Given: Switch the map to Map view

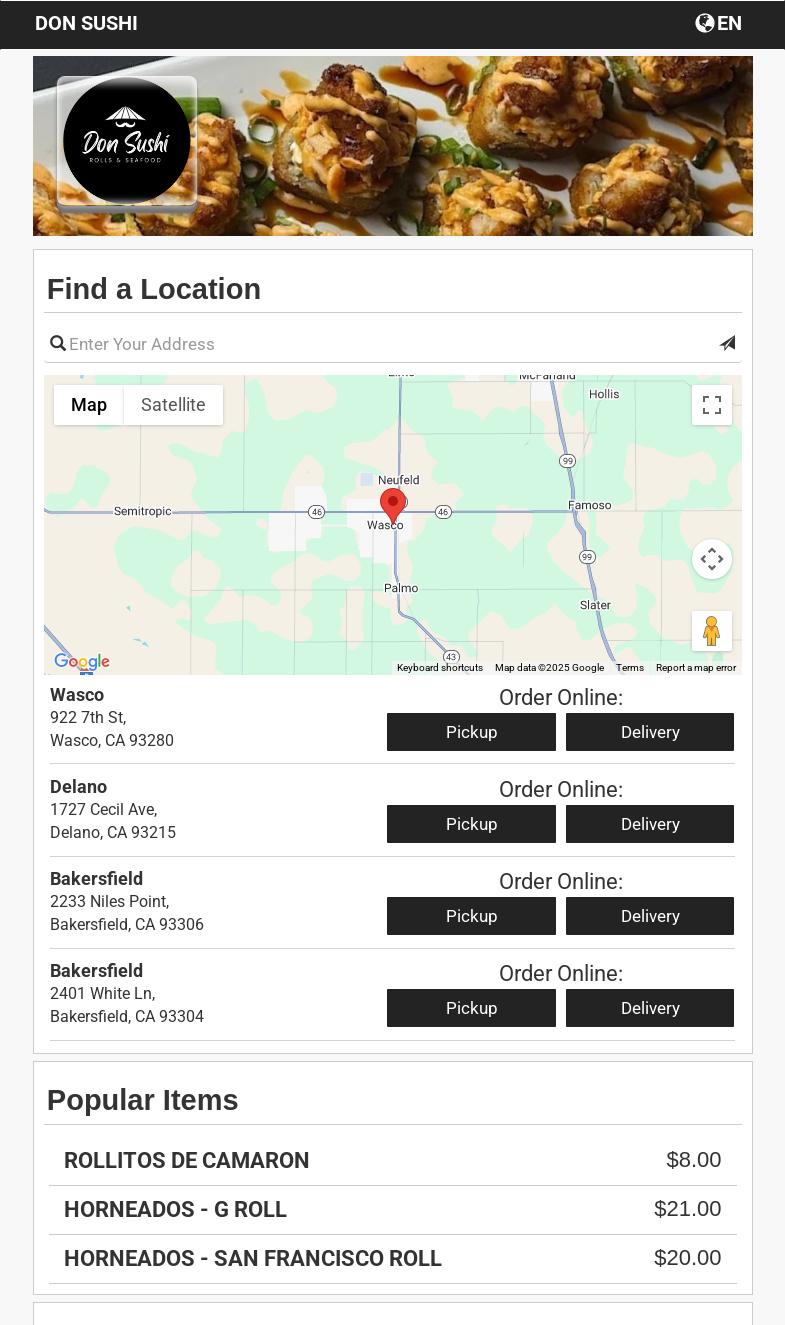Looking at the screenshot, I should 89,405.
